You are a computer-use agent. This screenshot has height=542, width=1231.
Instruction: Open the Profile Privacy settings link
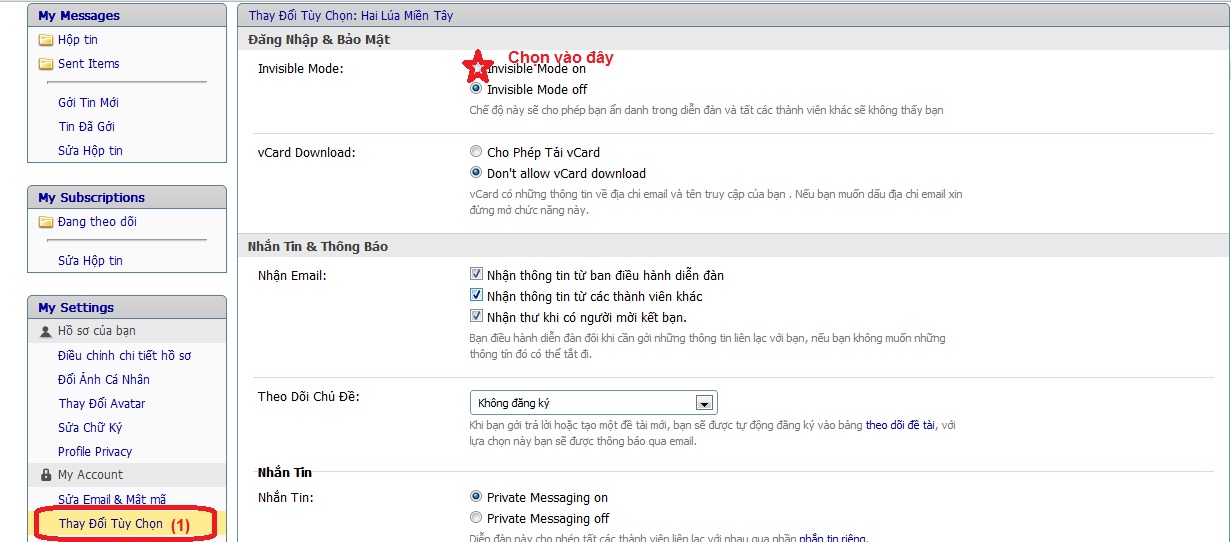pos(95,451)
